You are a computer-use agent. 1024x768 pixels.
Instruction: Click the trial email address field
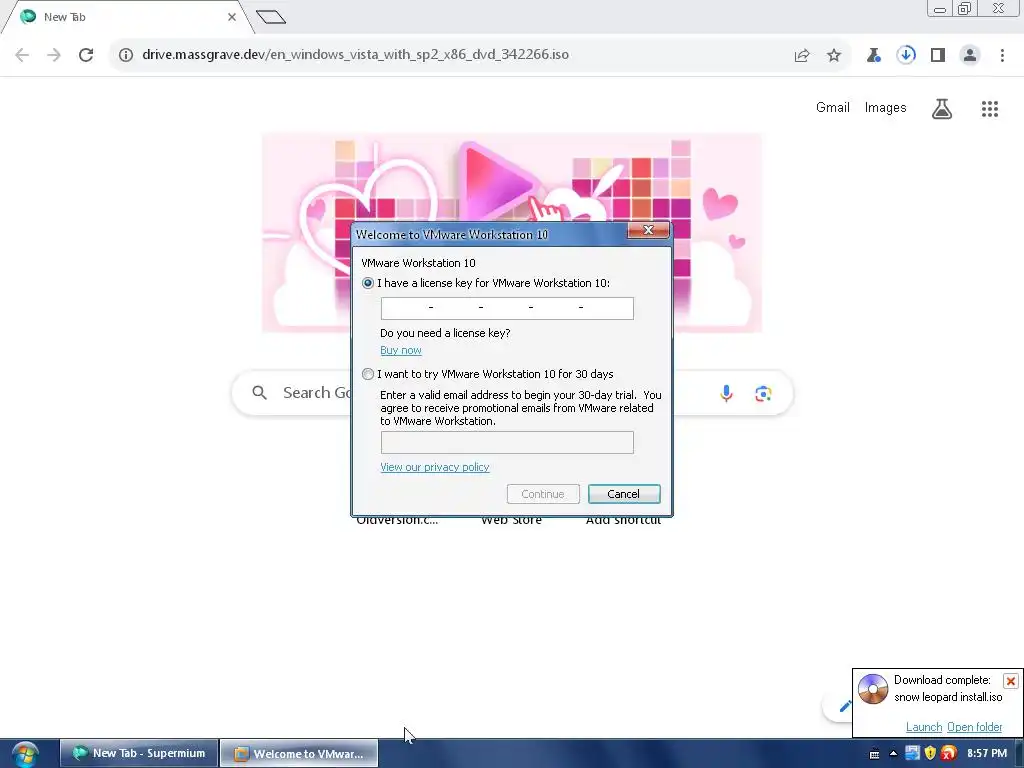tap(507, 443)
